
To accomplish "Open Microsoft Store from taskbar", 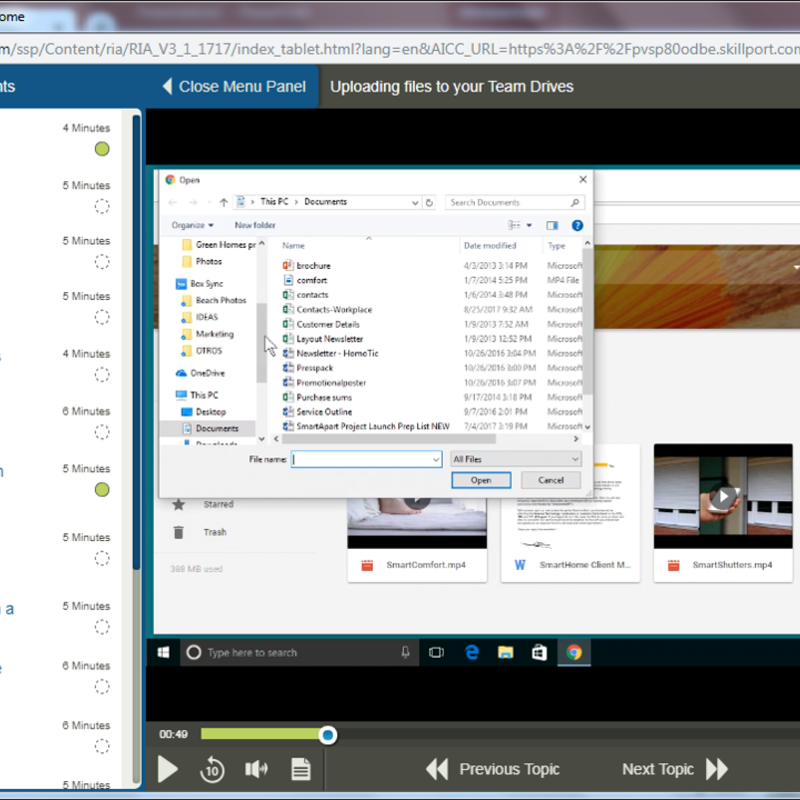I will pyautogui.click(x=540, y=653).
